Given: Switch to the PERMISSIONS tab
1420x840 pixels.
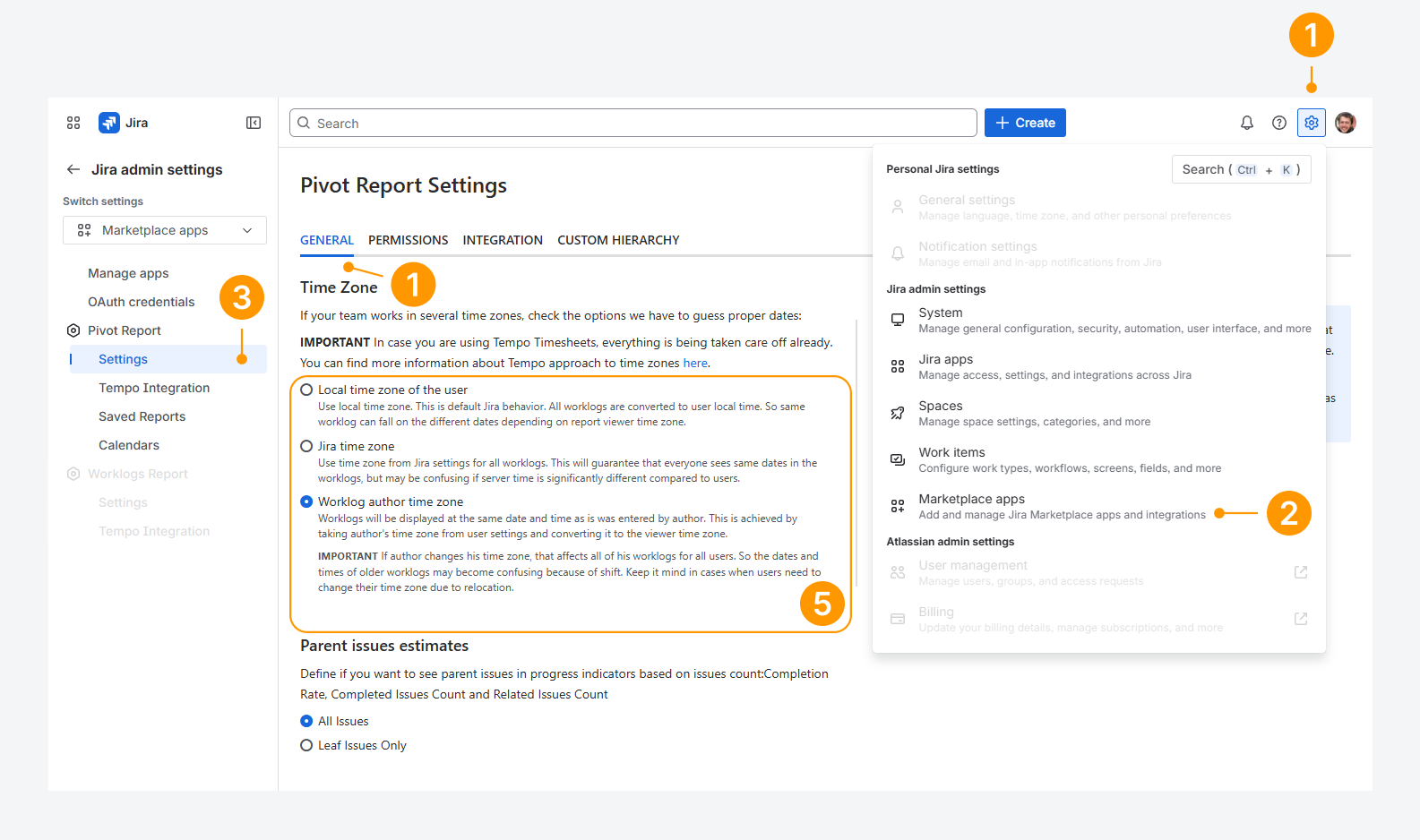Looking at the screenshot, I should click(x=409, y=240).
